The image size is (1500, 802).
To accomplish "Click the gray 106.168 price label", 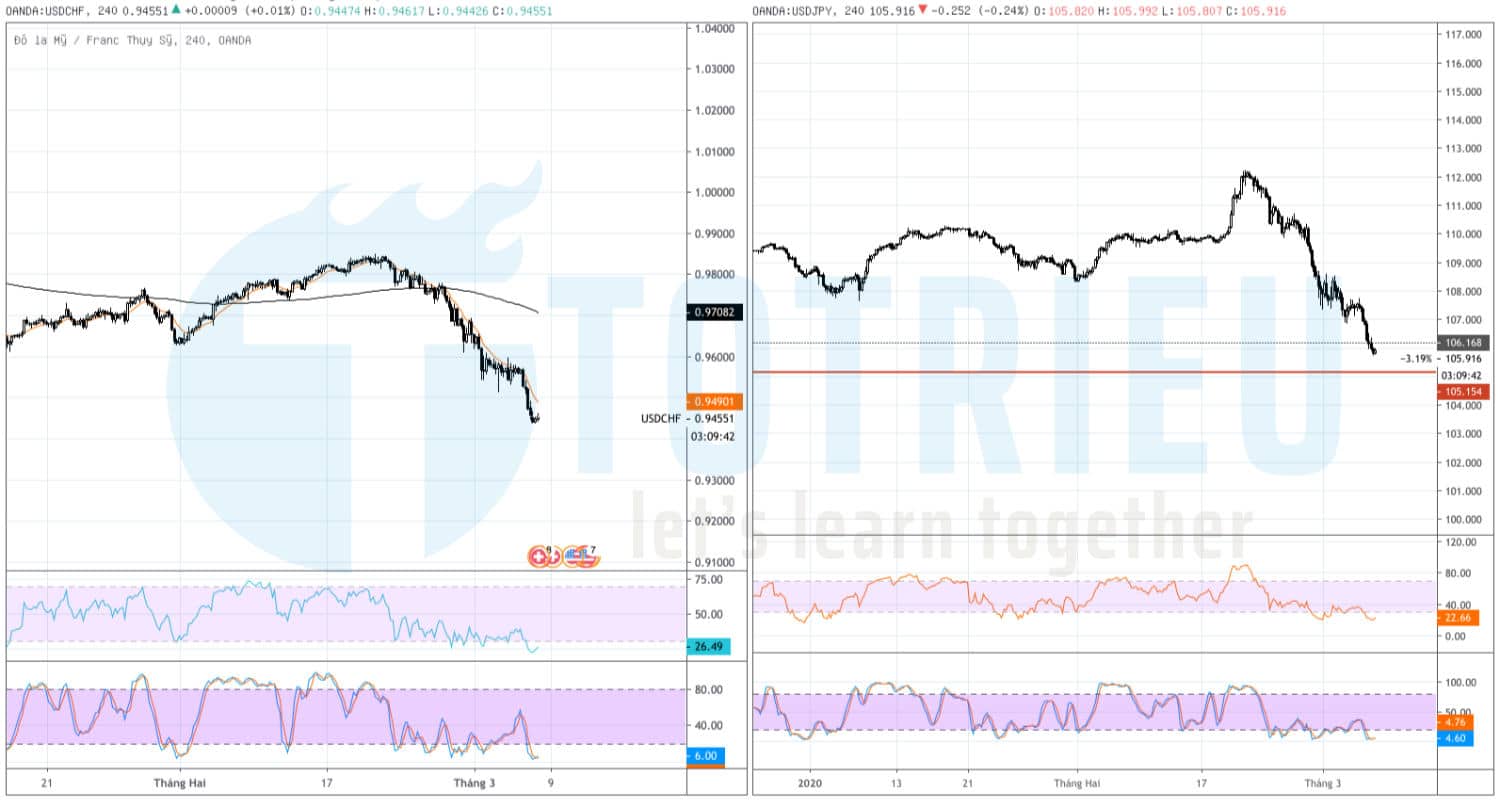I will point(1463,343).
